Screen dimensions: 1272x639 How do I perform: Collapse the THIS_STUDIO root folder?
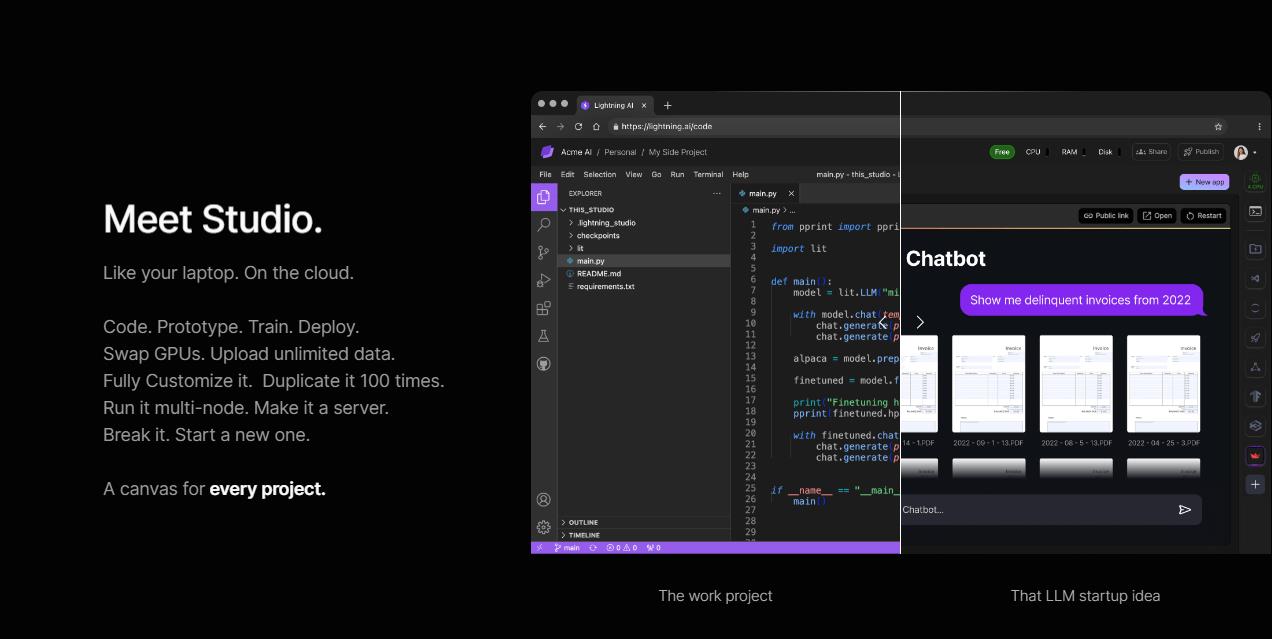tap(588, 210)
